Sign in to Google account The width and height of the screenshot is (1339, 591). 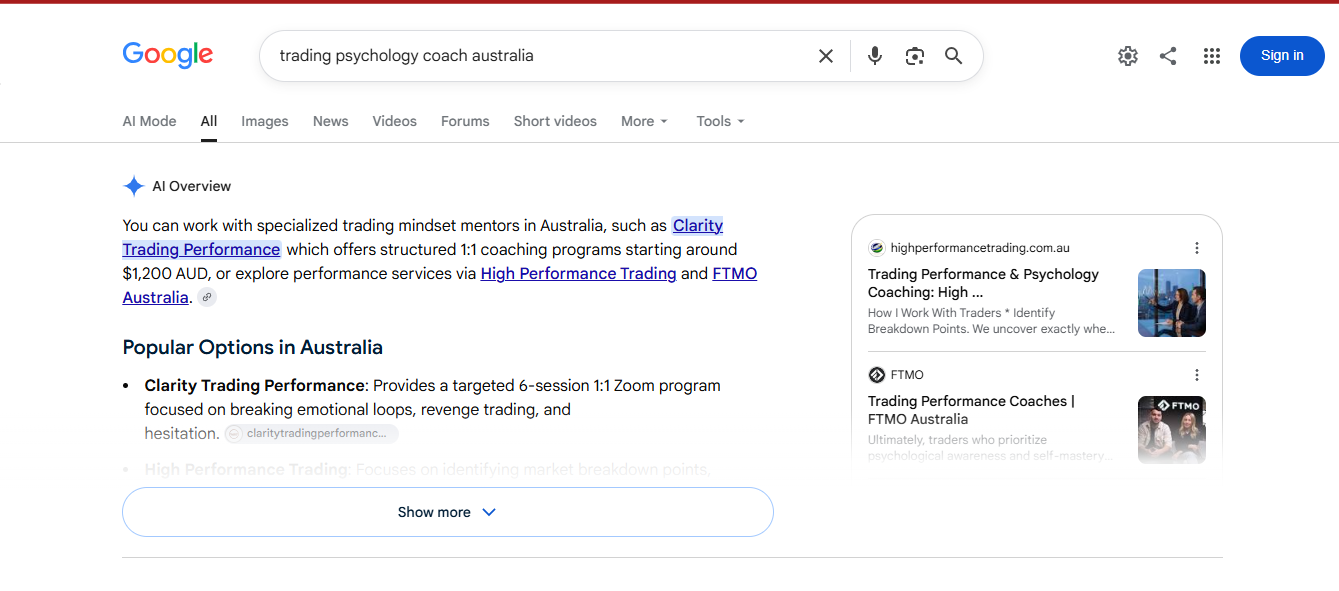coord(1282,56)
